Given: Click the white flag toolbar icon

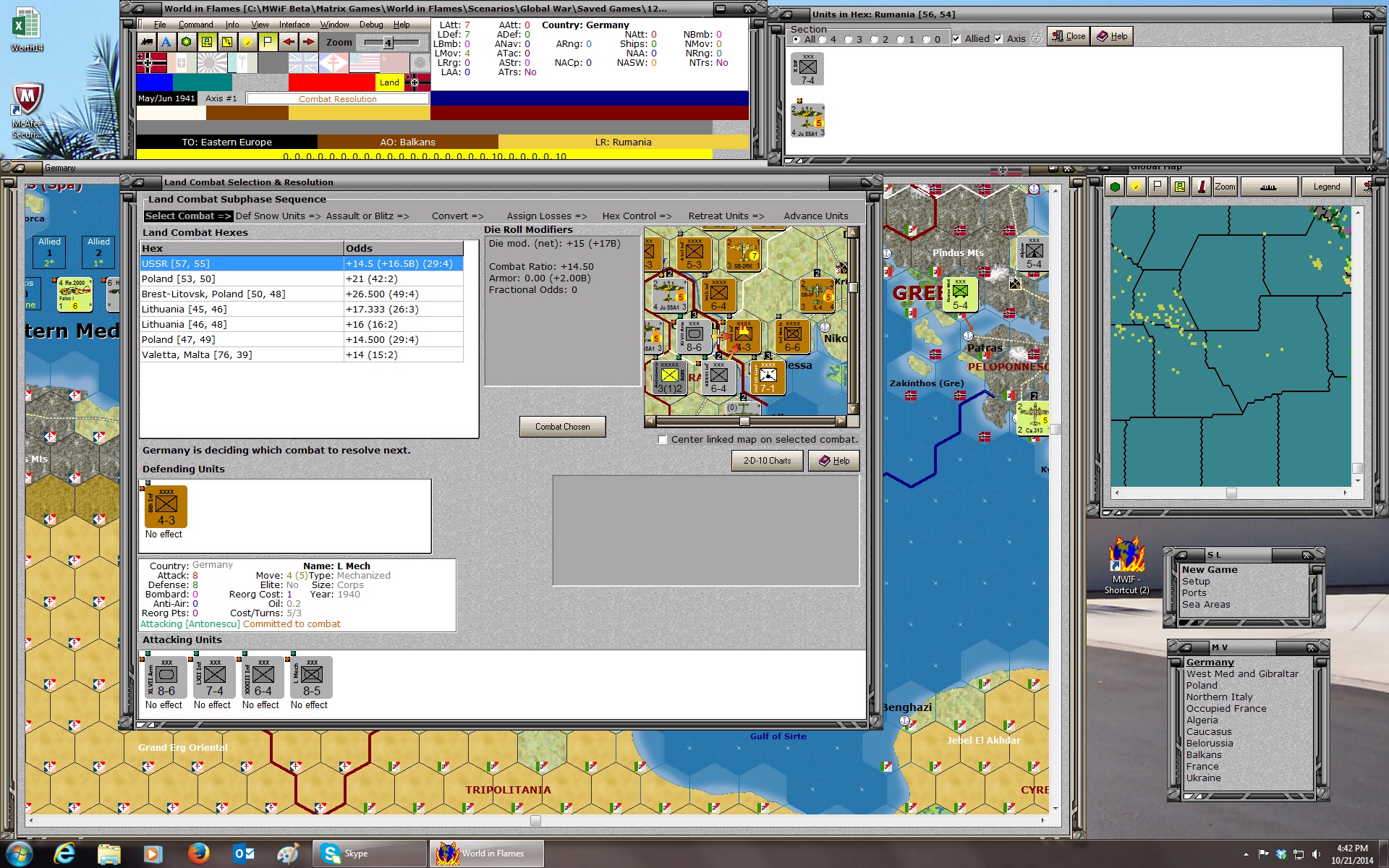Looking at the screenshot, I should [268, 42].
